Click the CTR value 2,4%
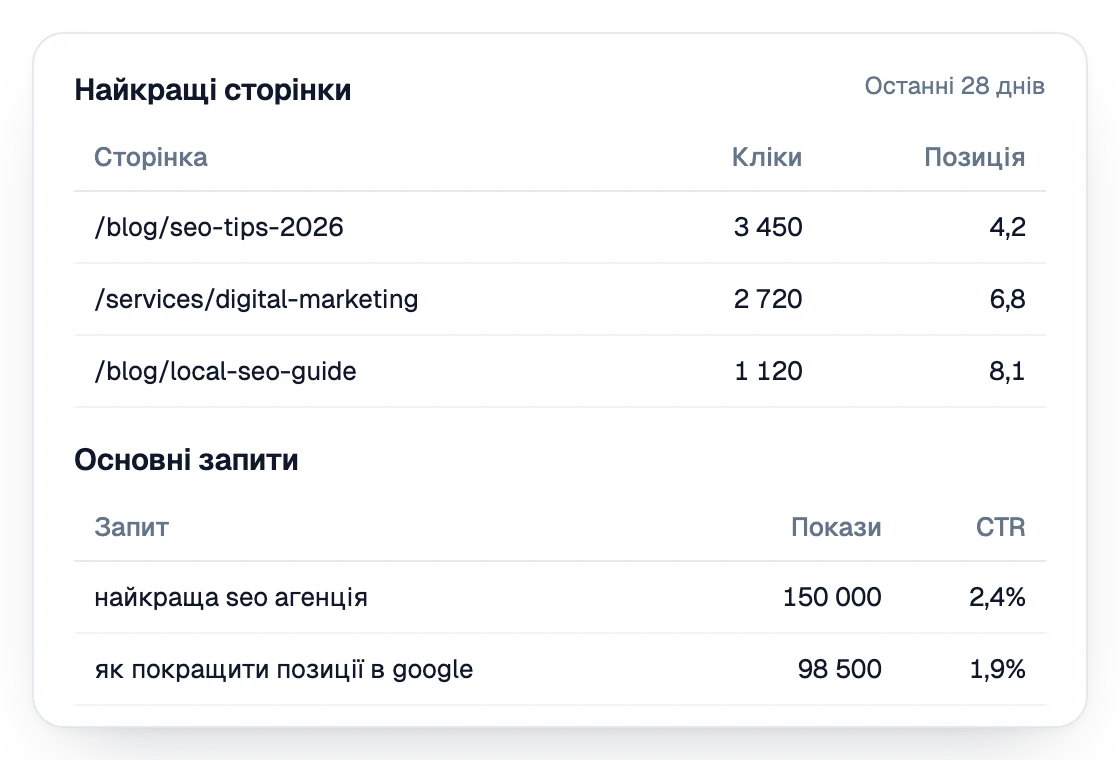This screenshot has width=1120, height=760. pos(997,597)
